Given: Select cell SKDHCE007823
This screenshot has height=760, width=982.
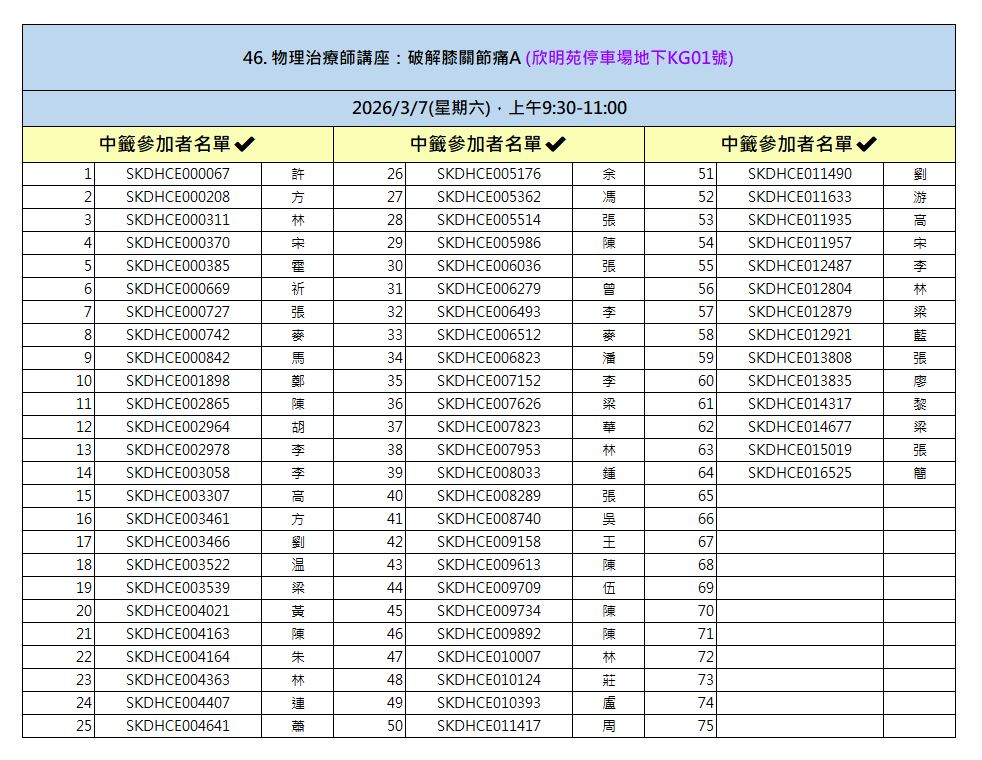Looking at the screenshot, I should click(x=488, y=427).
